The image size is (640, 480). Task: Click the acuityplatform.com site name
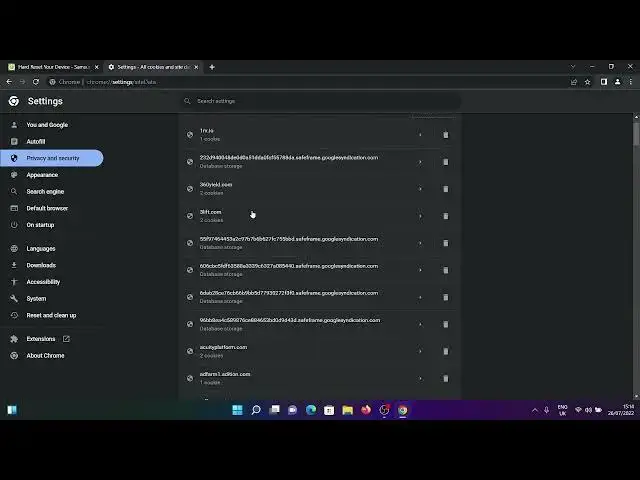coord(223,347)
